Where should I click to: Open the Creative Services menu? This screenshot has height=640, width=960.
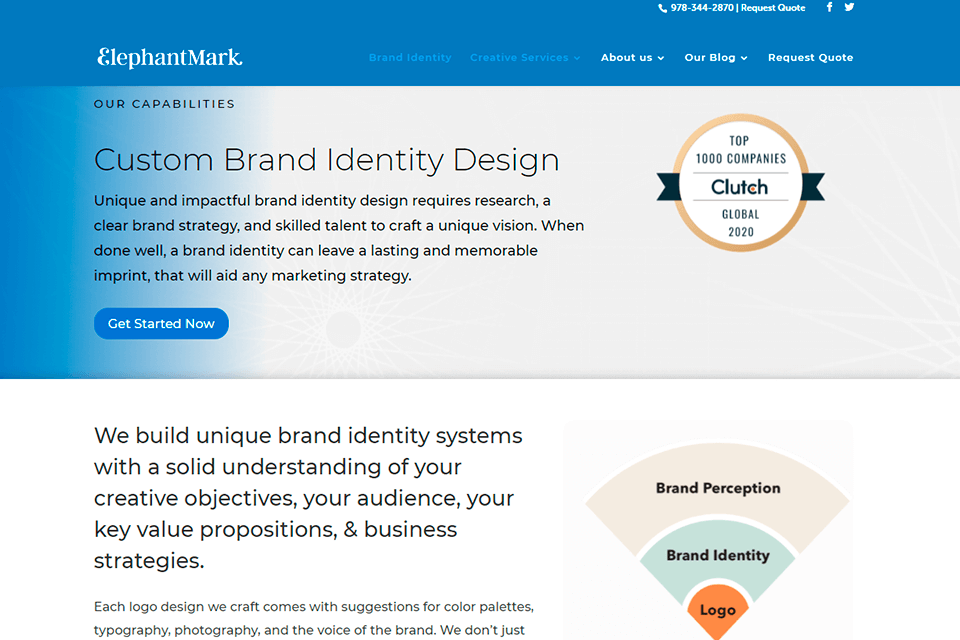tap(519, 58)
